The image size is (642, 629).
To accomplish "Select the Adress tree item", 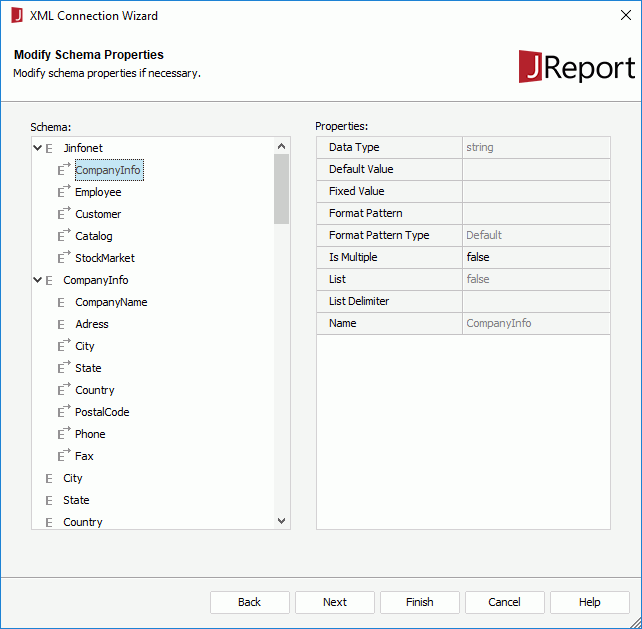I will 92,324.
